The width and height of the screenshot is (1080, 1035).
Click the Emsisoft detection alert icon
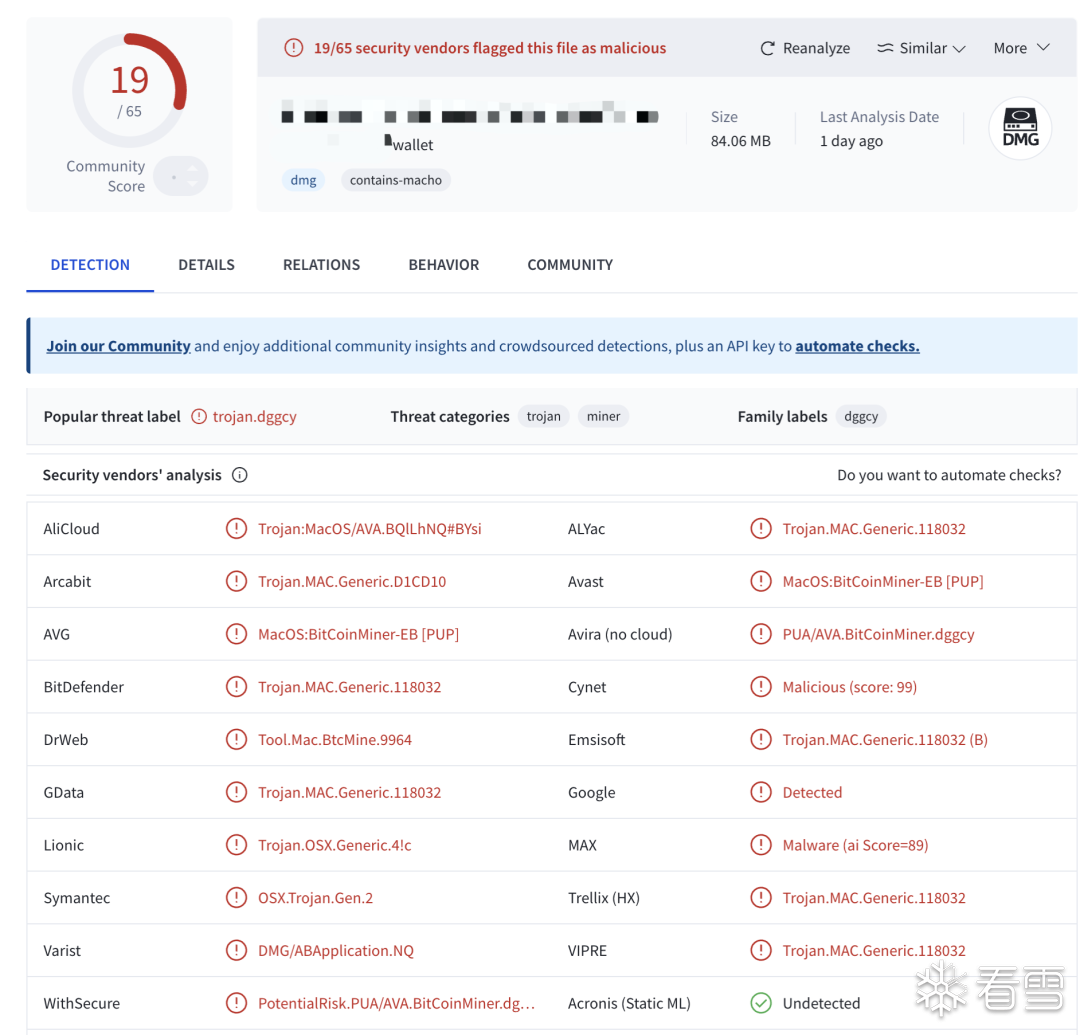(x=760, y=740)
